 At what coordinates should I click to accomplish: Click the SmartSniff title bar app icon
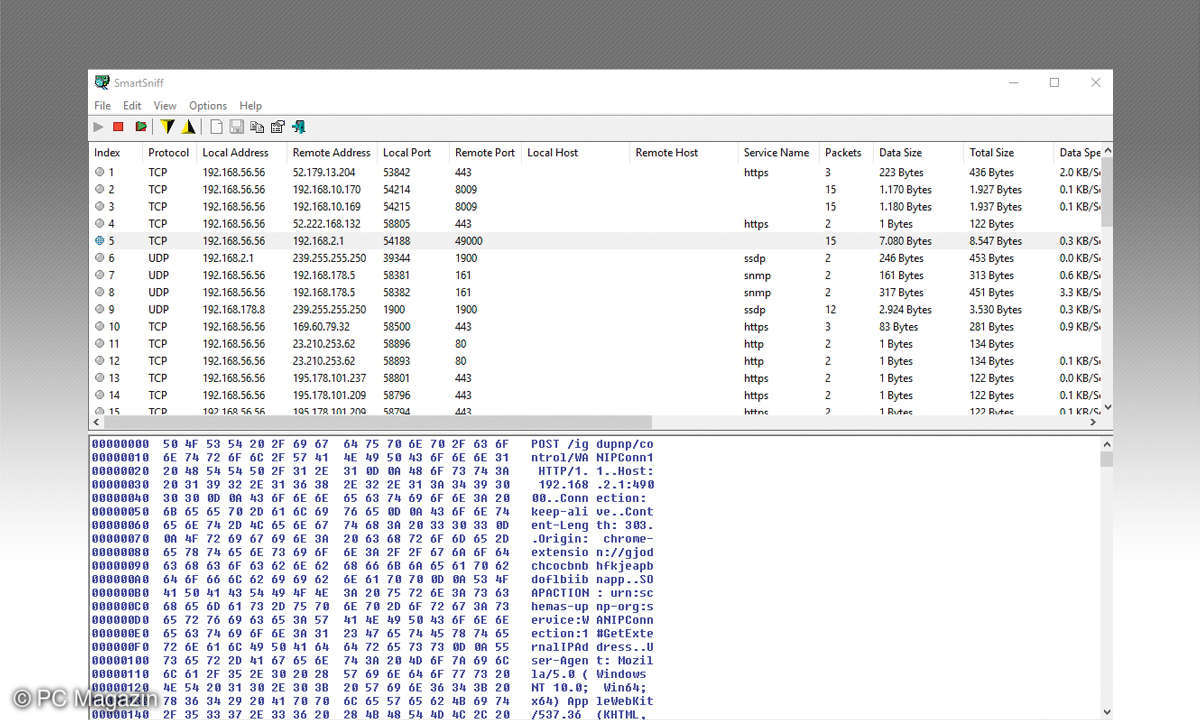[x=102, y=83]
